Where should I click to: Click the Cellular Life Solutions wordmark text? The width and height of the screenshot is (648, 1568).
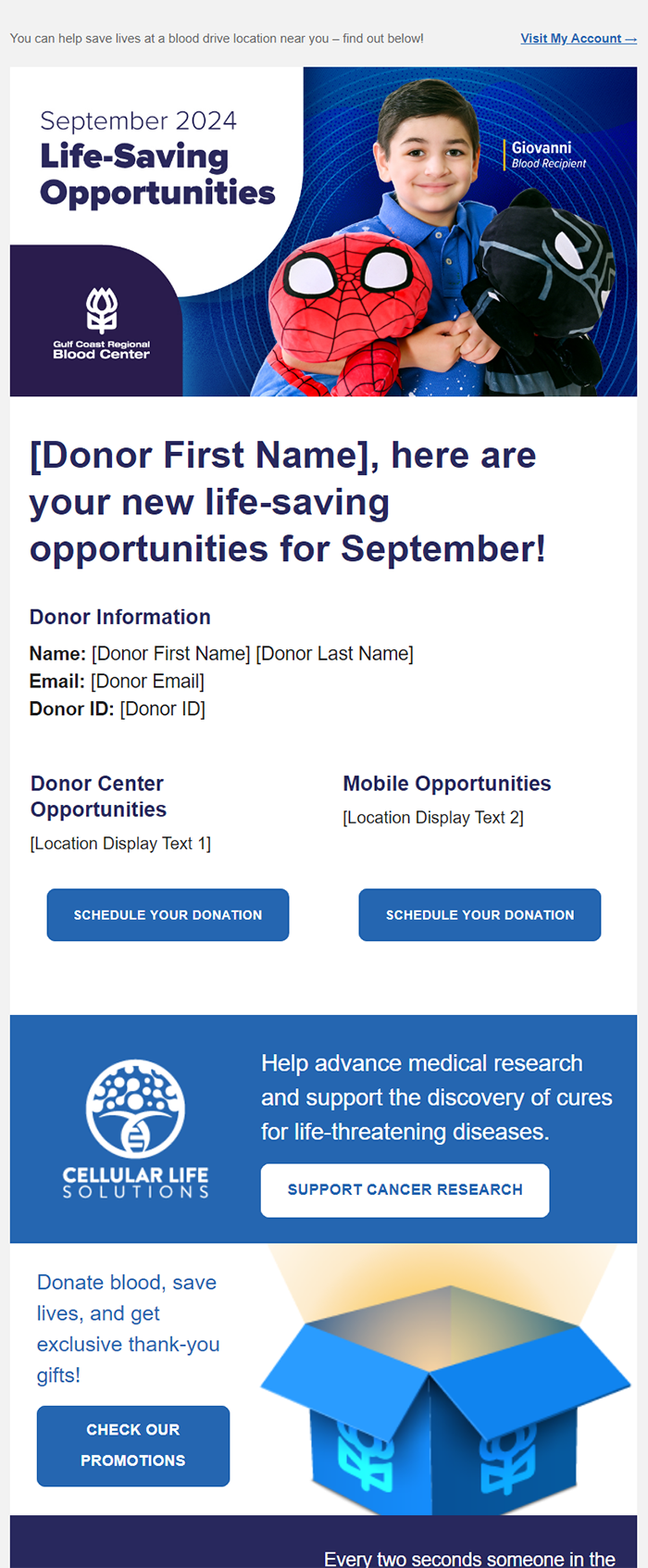[x=135, y=1183]
